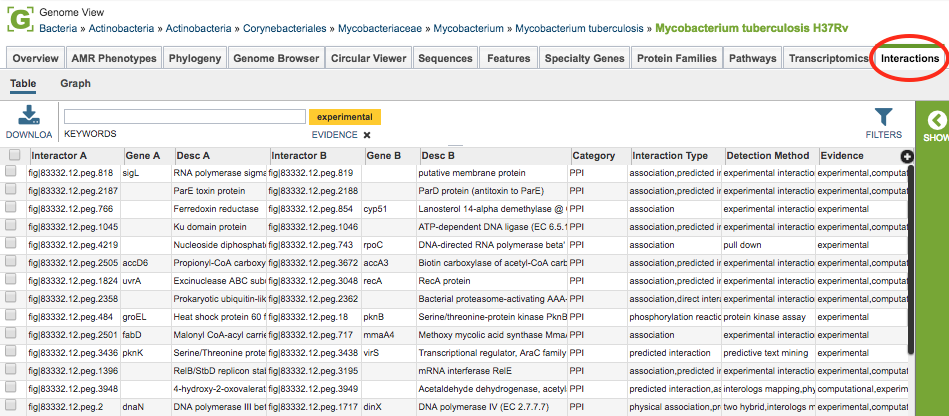Click the Download table icon
The height and width of the screenshot is (416, 949).
29,116
